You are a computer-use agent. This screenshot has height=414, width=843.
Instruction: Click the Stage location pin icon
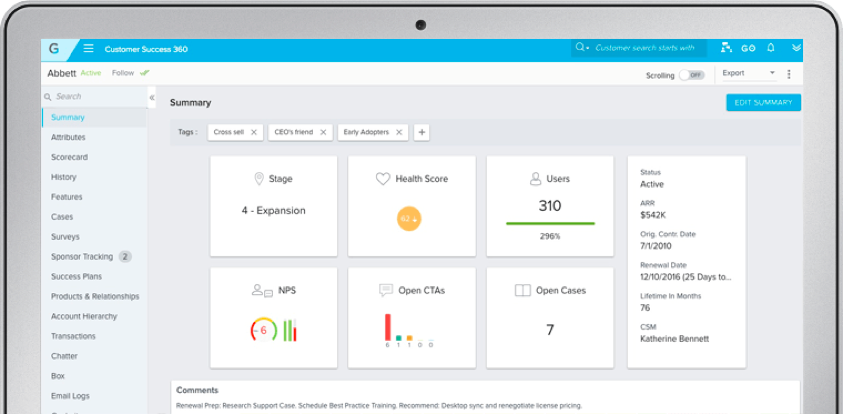(259, 179)
